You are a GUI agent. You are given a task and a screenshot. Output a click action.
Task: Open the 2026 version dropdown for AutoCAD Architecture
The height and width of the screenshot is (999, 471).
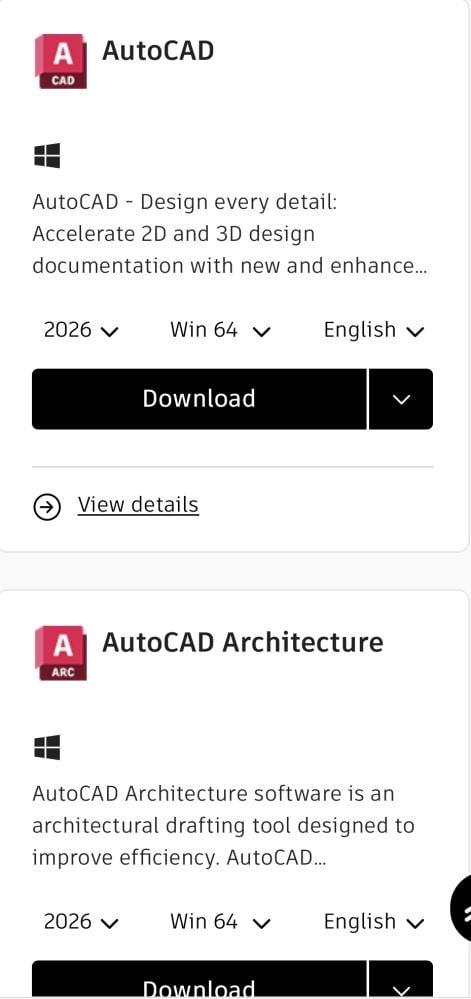tap(81, 922)
